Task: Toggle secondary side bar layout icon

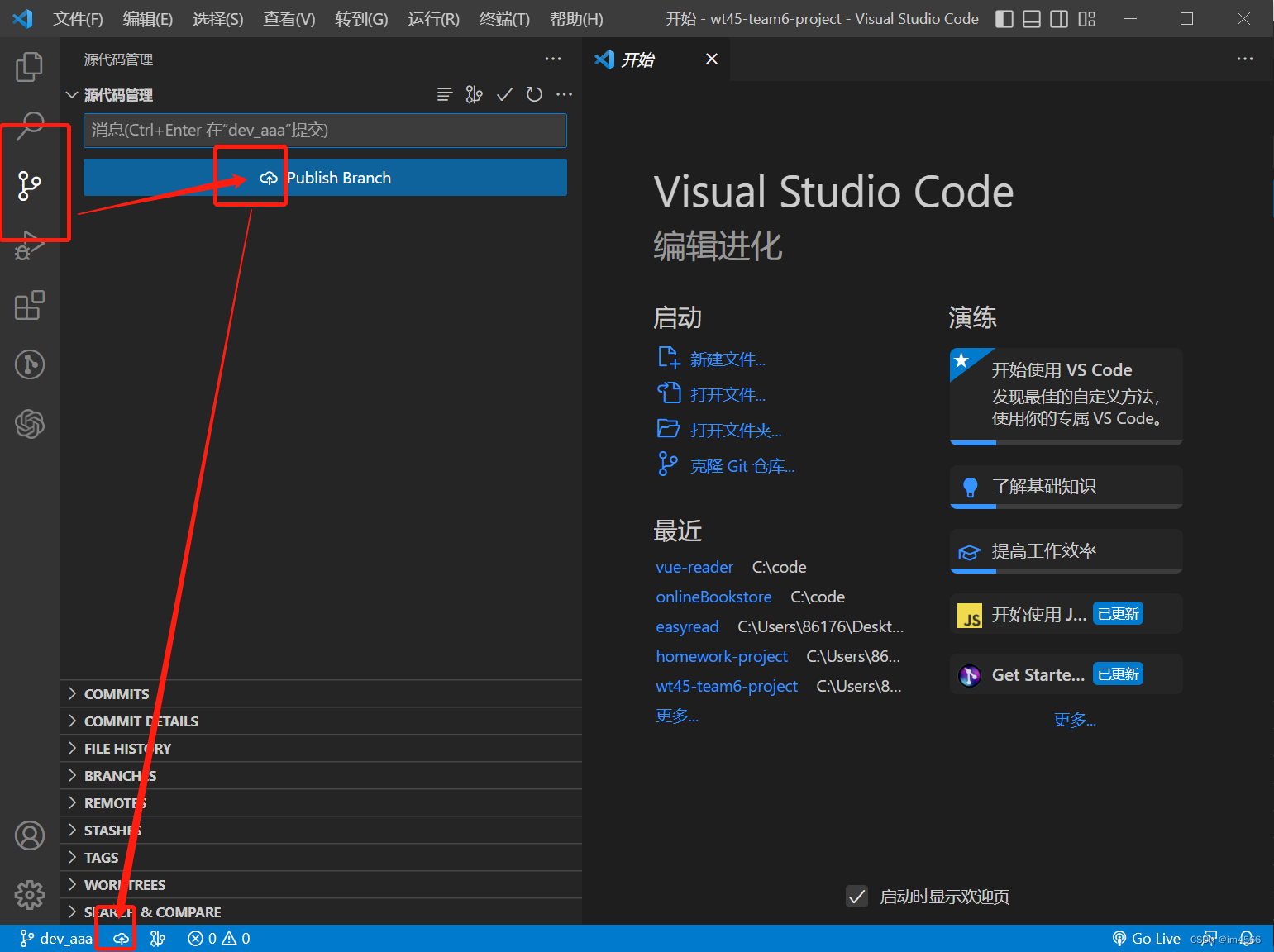Action: click(x=1059, y=19)
